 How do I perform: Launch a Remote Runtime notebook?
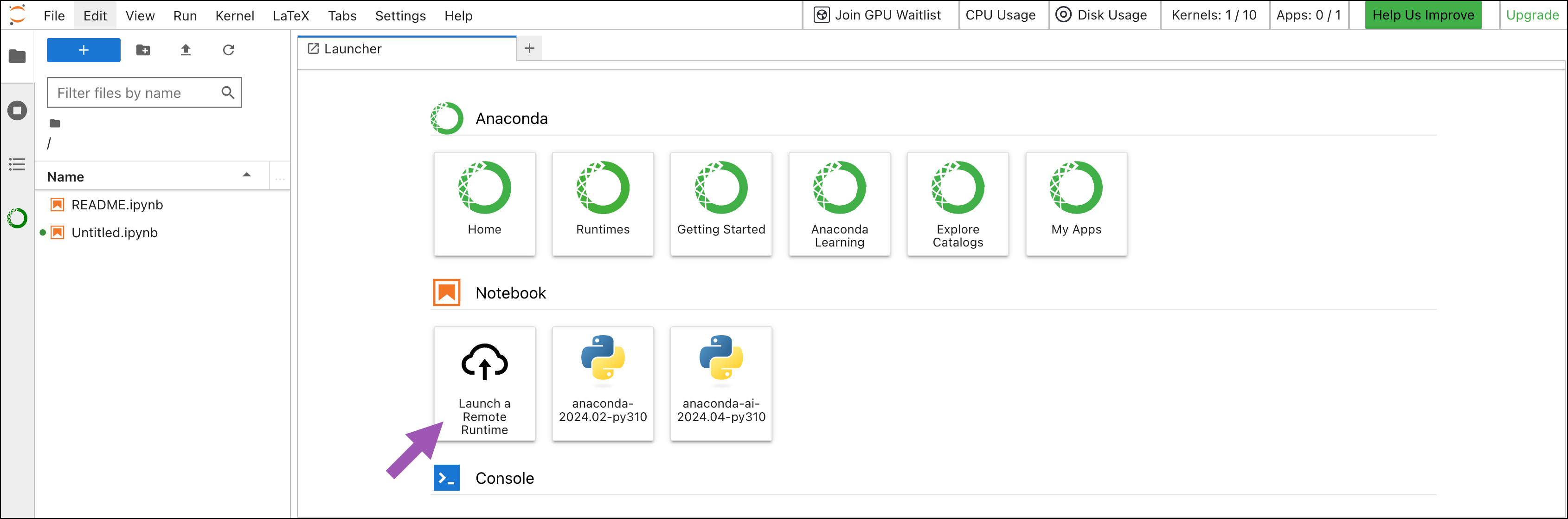(x=484, y=384)
